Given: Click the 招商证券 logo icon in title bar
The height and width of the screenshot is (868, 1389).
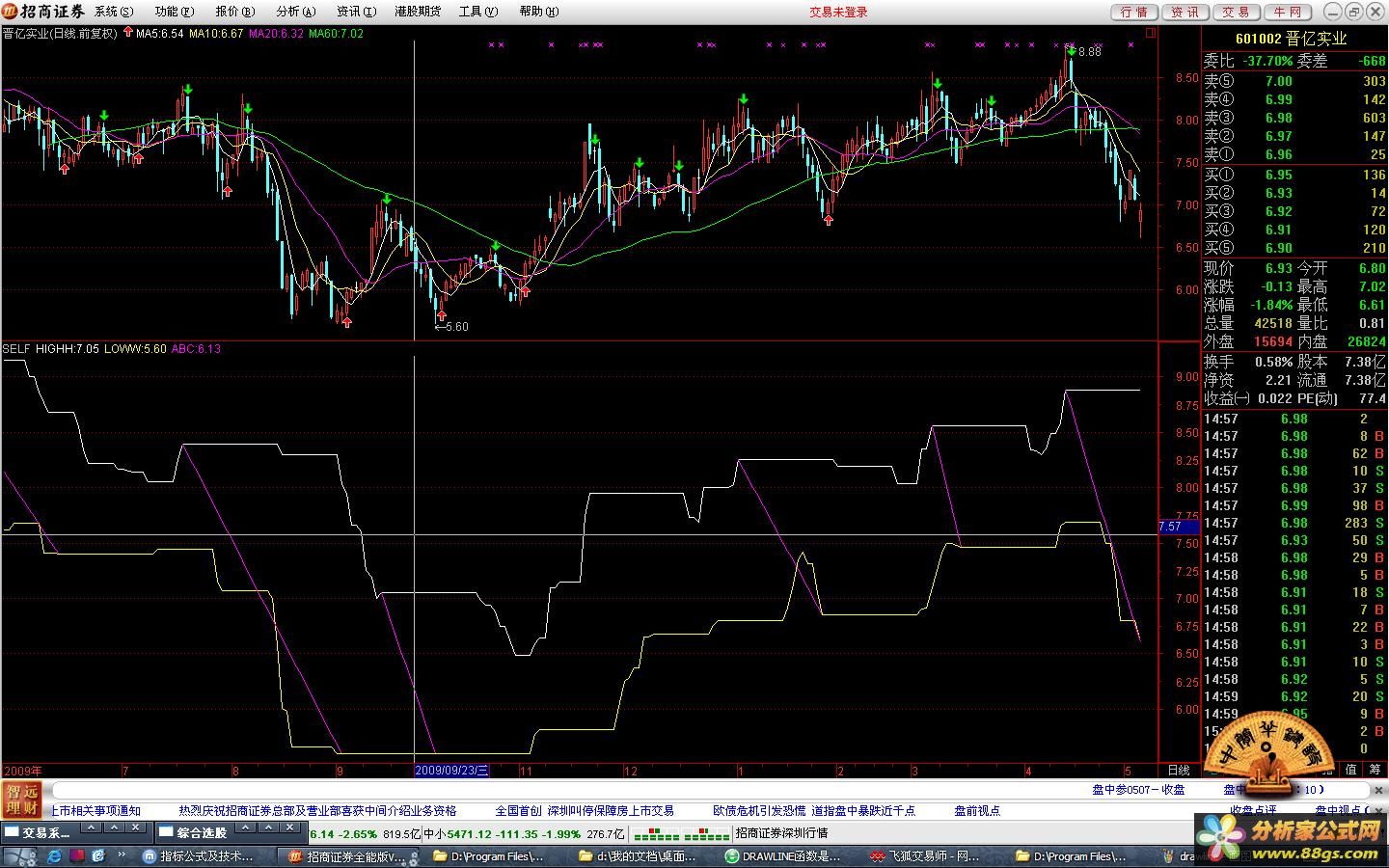Looking at the screenshot, I should 10,12.
